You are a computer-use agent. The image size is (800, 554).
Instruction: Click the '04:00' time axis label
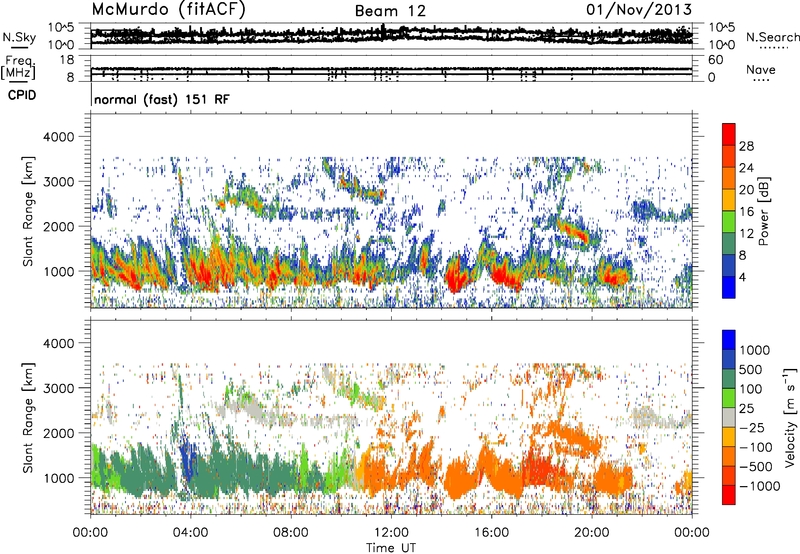(x=191, y=533)
